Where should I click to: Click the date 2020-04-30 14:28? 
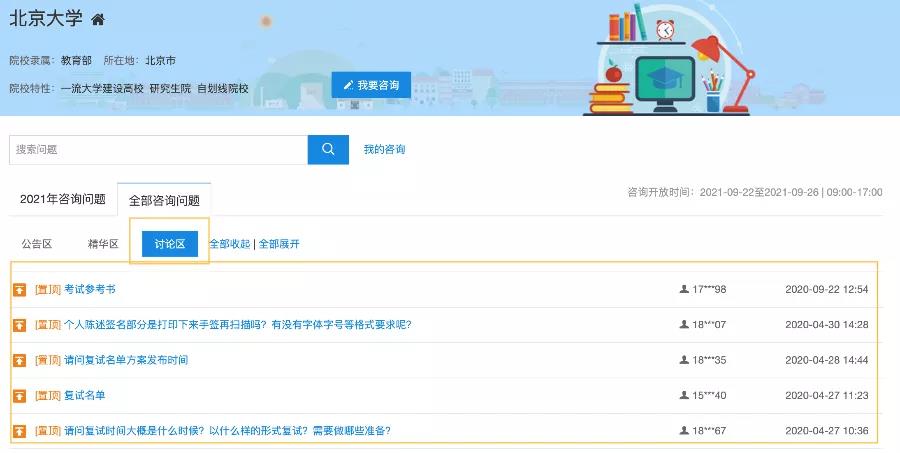coord(827,325)
